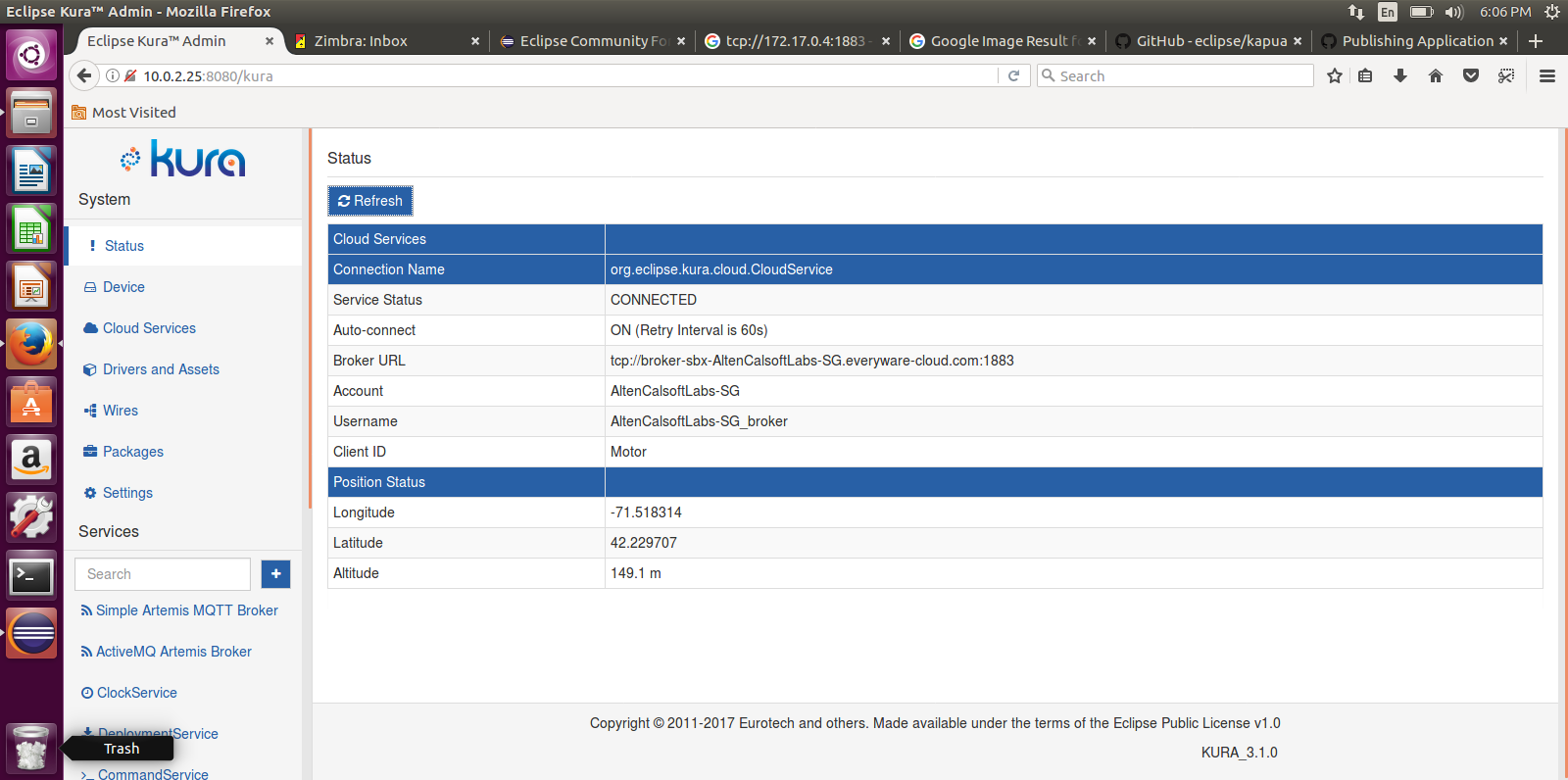
Task: Select ActiveMQ Artemis Broker service
Action: 167,652
